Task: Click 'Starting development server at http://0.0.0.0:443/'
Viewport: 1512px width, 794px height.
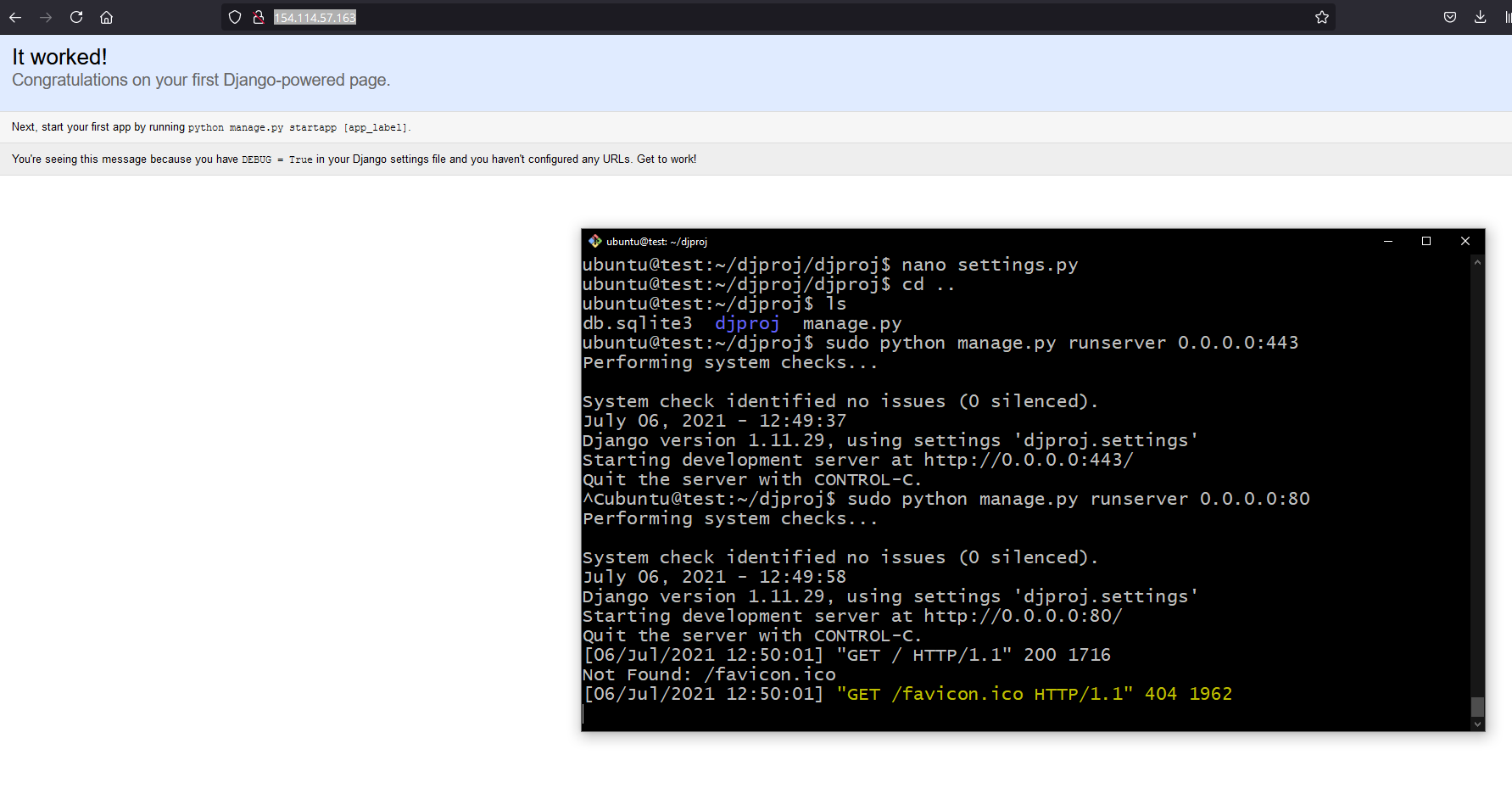Action: tap(858, 460)
